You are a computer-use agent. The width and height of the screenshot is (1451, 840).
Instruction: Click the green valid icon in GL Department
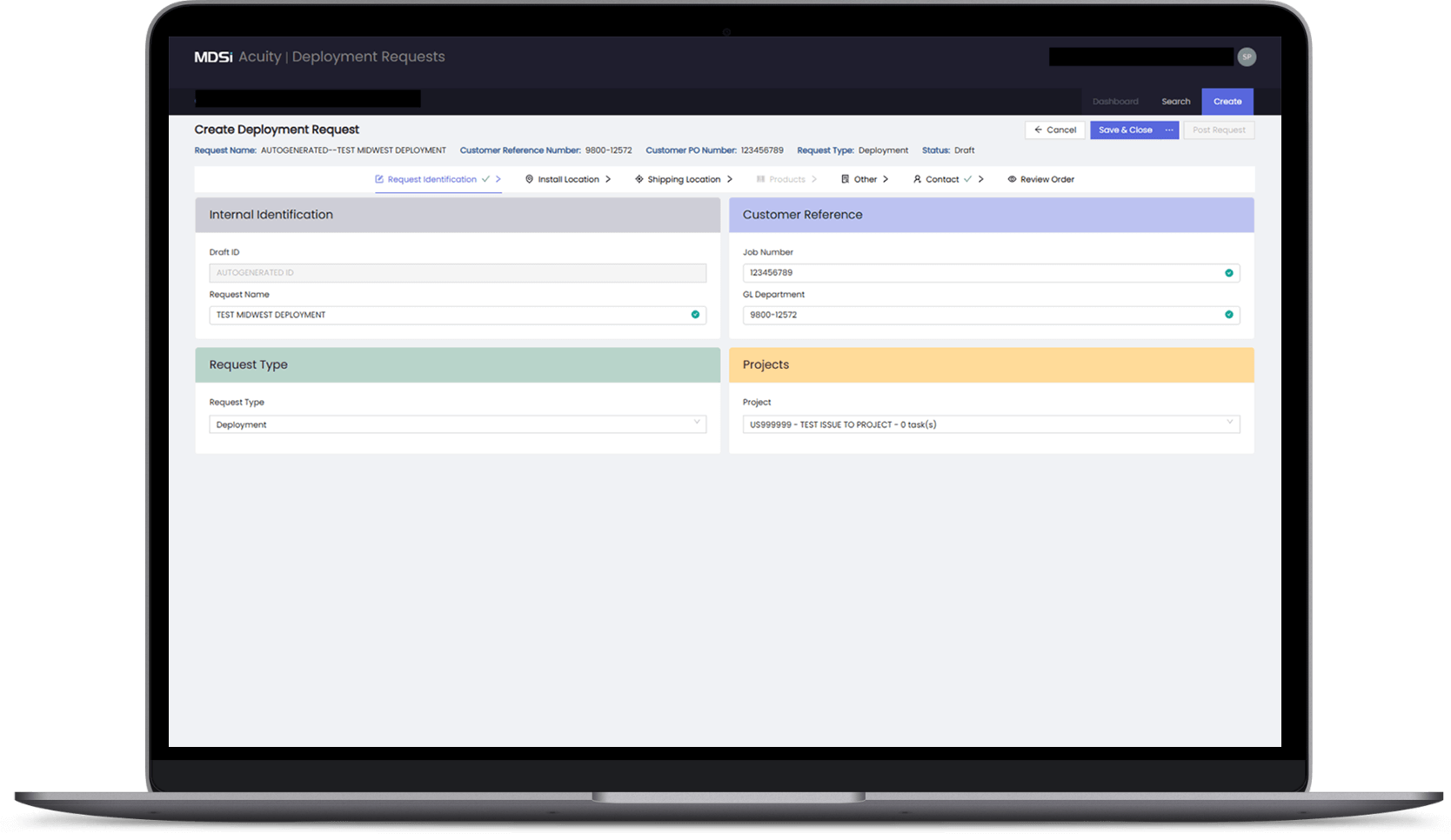point(1229,315)
